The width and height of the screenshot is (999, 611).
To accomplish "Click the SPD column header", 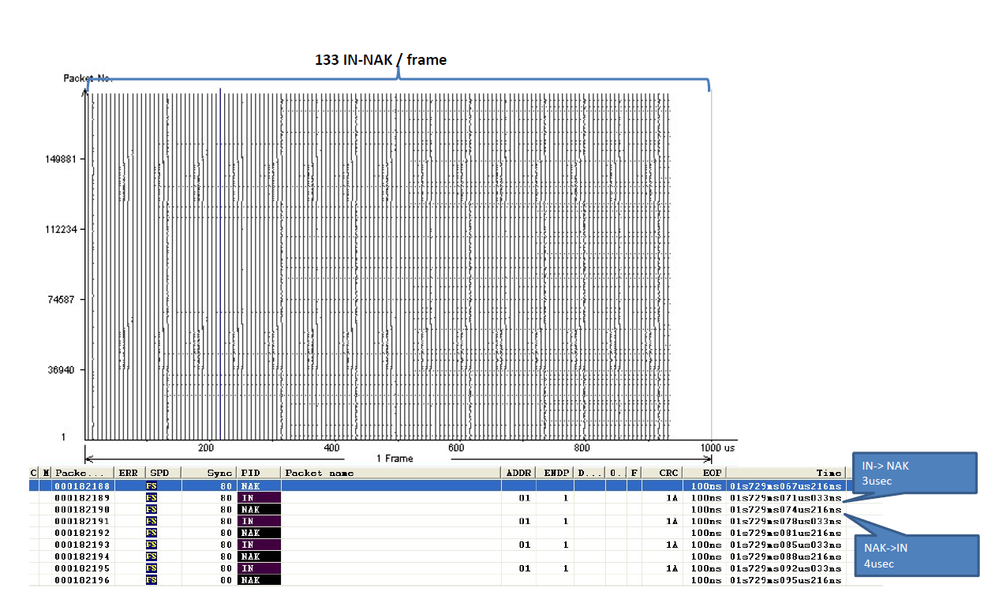I will pos(163,473).
